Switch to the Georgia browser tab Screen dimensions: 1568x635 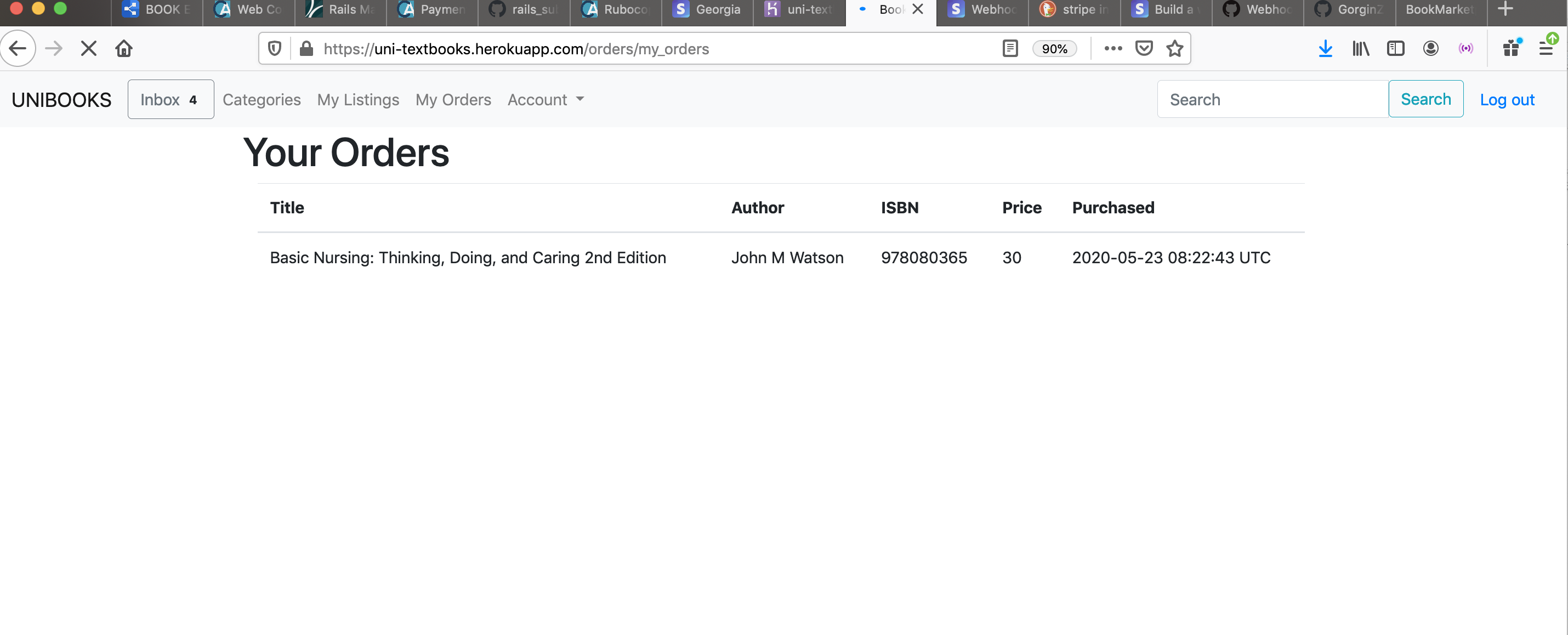tap(707, 10)
